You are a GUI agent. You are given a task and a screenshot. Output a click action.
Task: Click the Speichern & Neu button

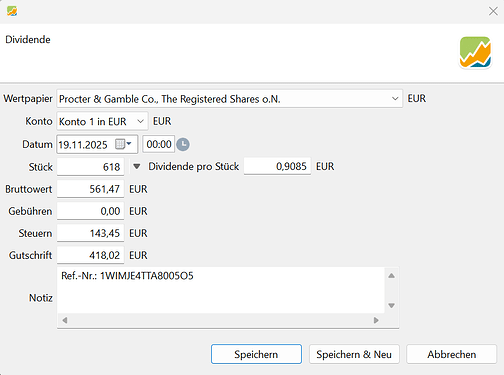click(x=354, y=354)
